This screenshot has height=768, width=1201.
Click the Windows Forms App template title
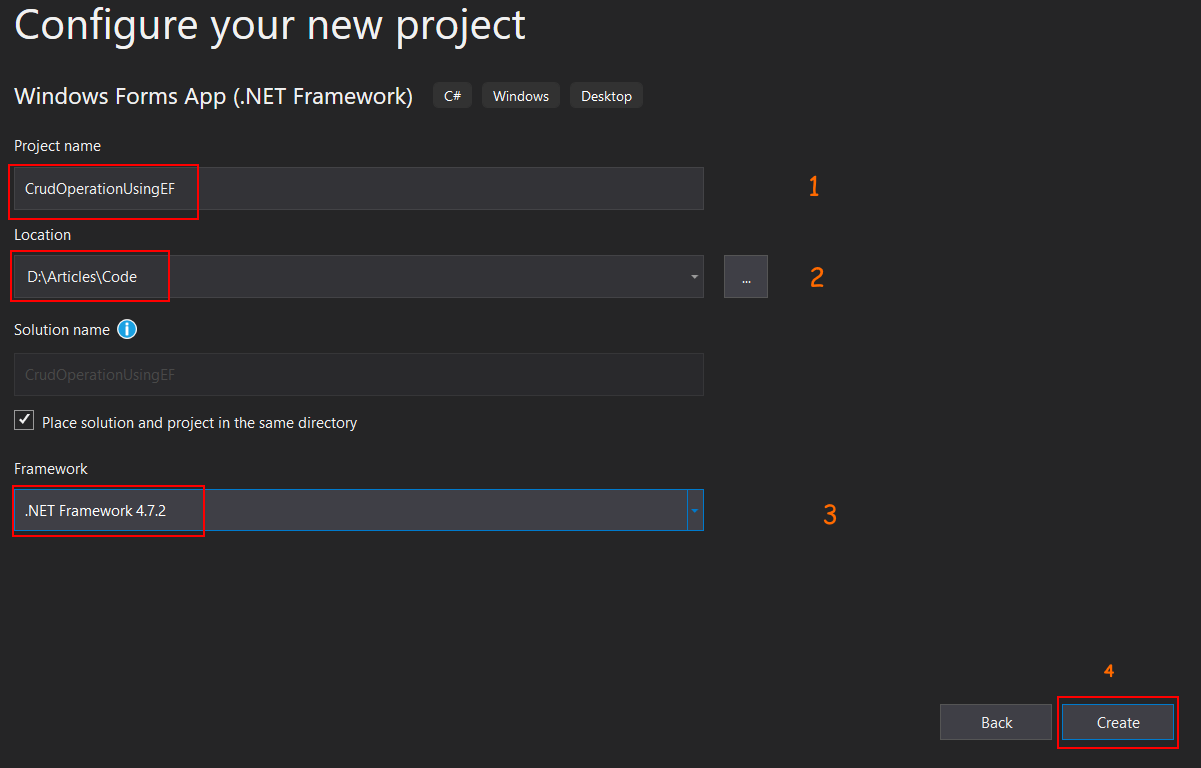[213, 96]
